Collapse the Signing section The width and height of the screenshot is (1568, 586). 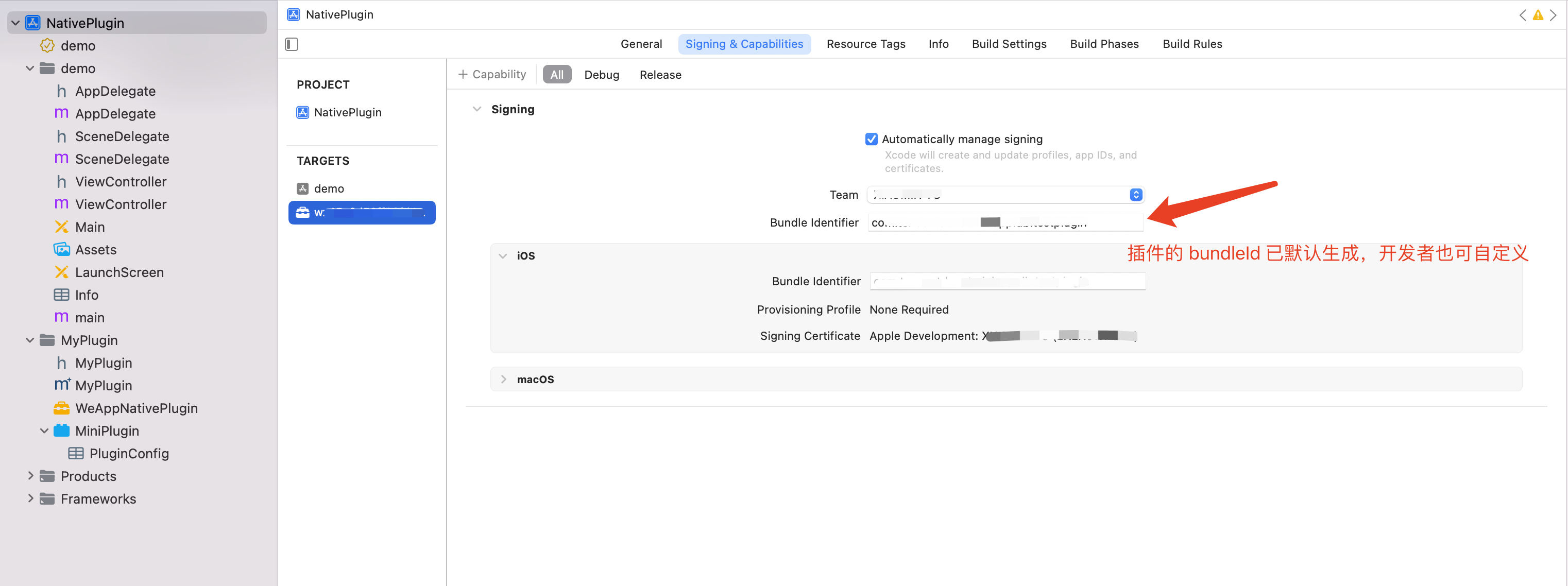(x=477, y=110)
